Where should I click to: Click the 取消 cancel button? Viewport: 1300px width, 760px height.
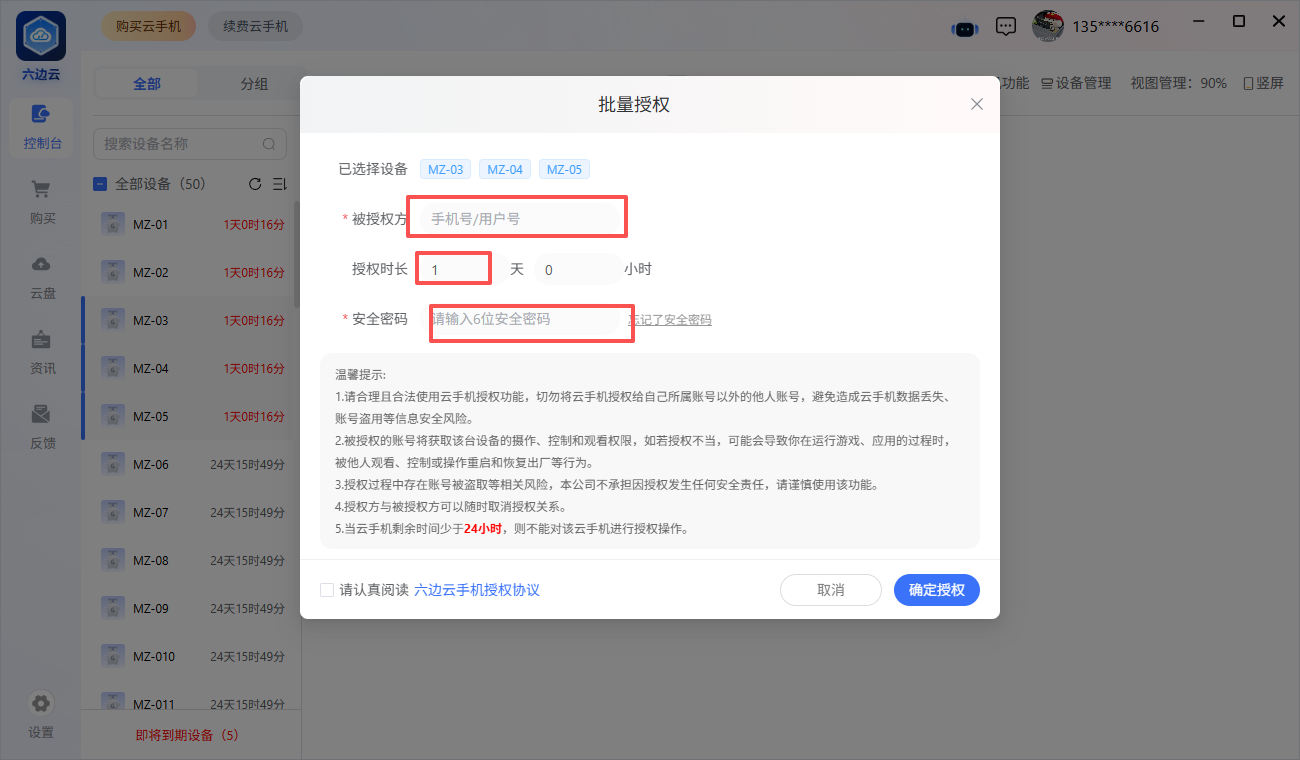830,590
